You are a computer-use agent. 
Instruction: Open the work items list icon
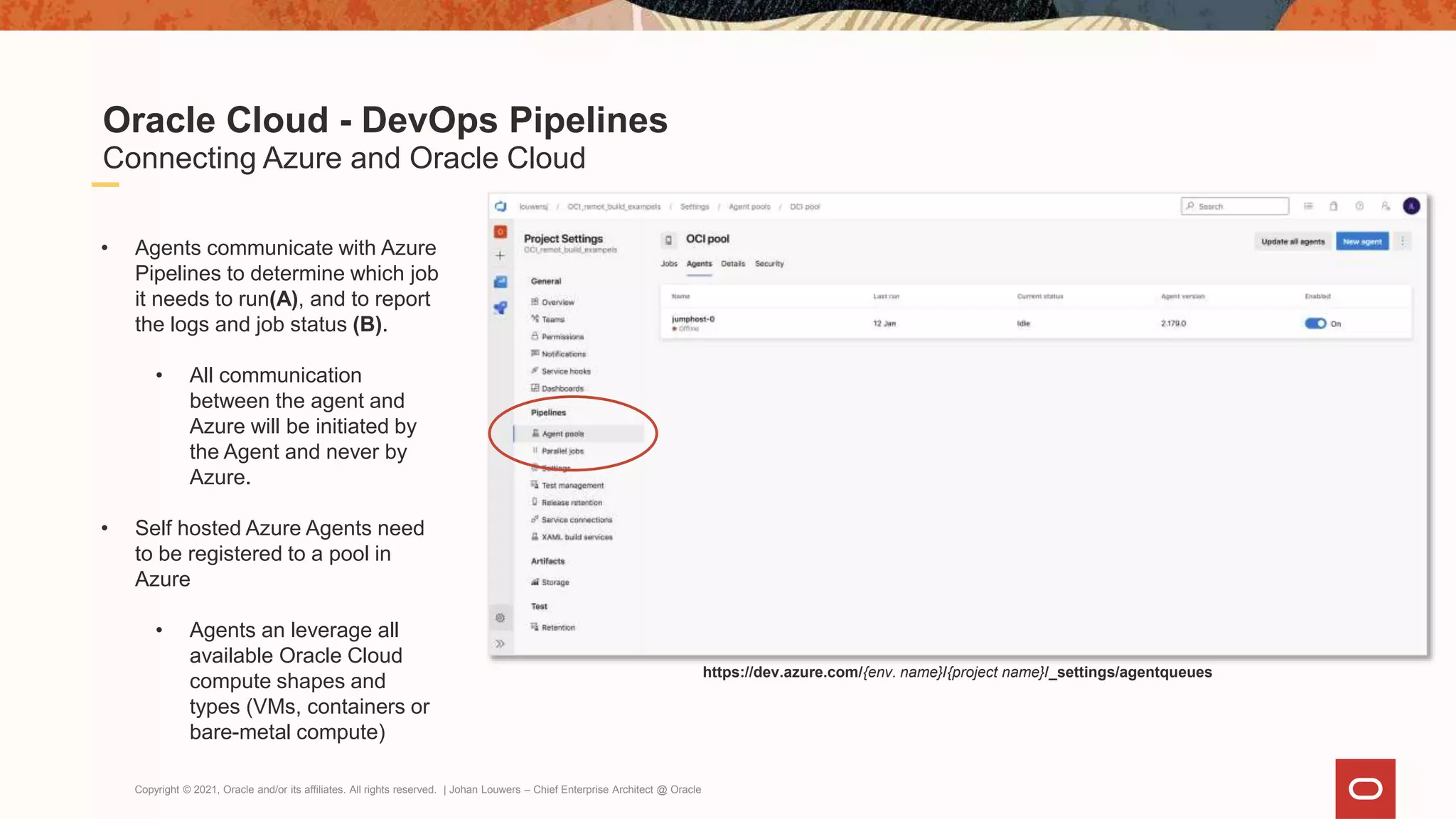(1308, 206)
